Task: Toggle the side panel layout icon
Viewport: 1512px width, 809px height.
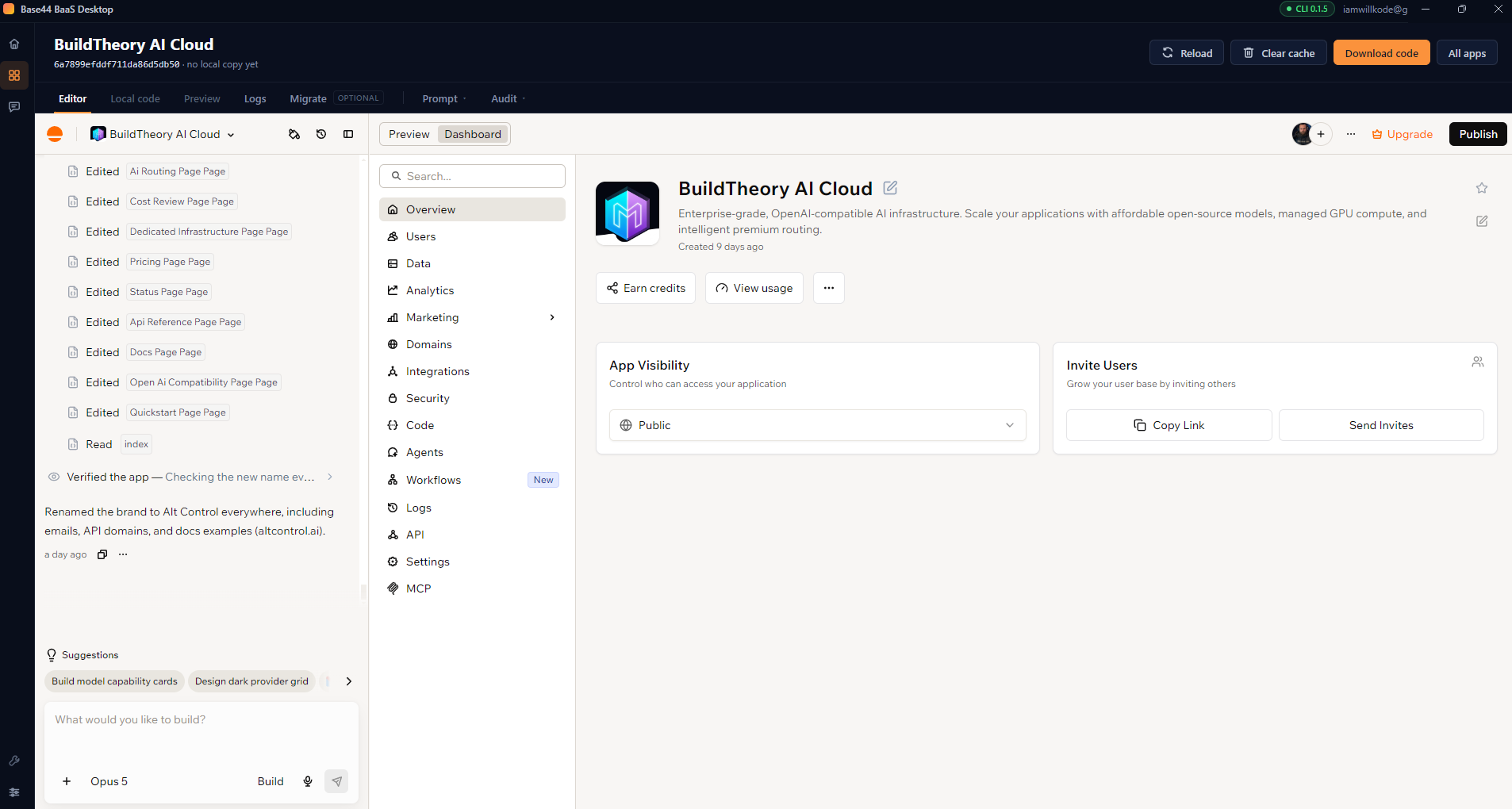Action: tap(348, 134)
